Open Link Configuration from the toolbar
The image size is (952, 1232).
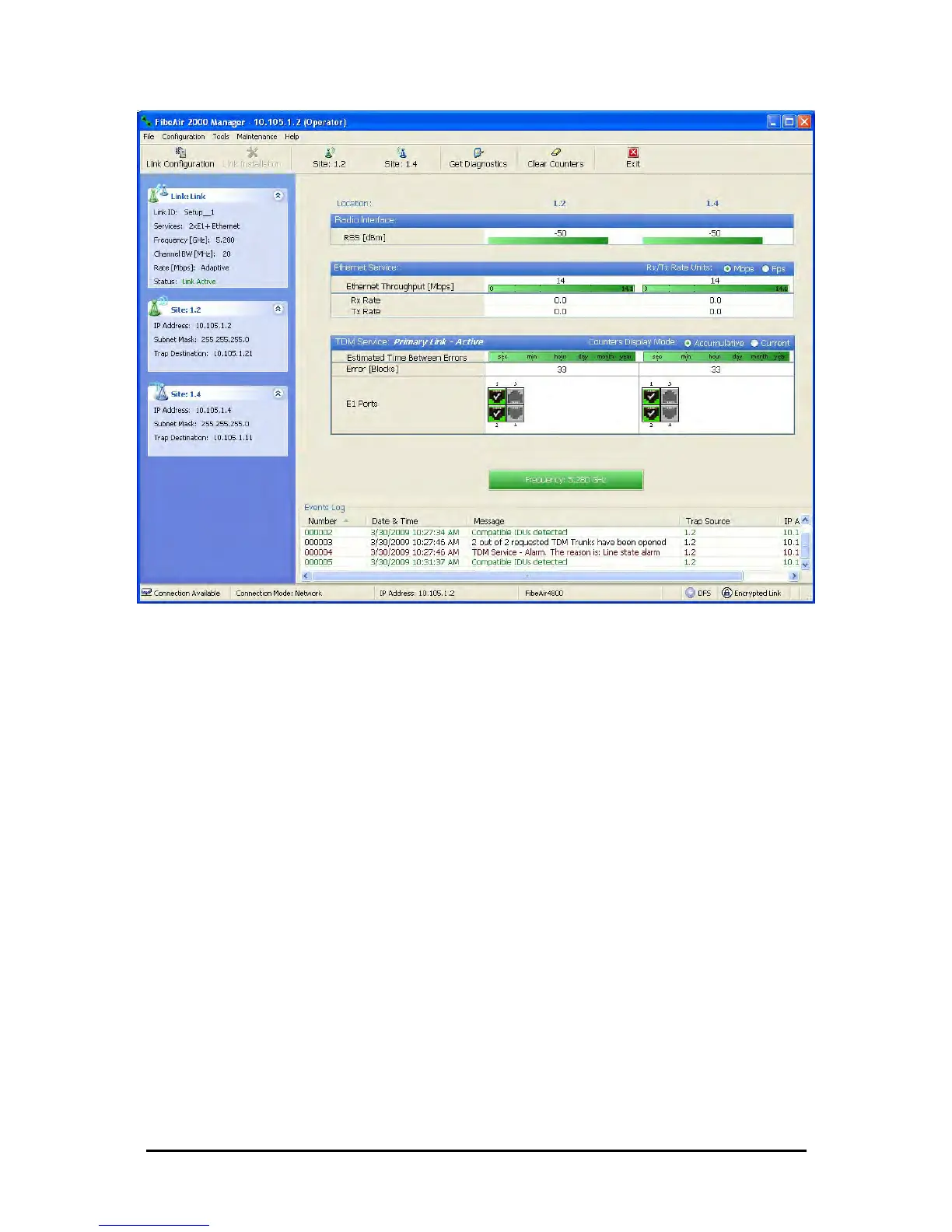click(180, 158)
